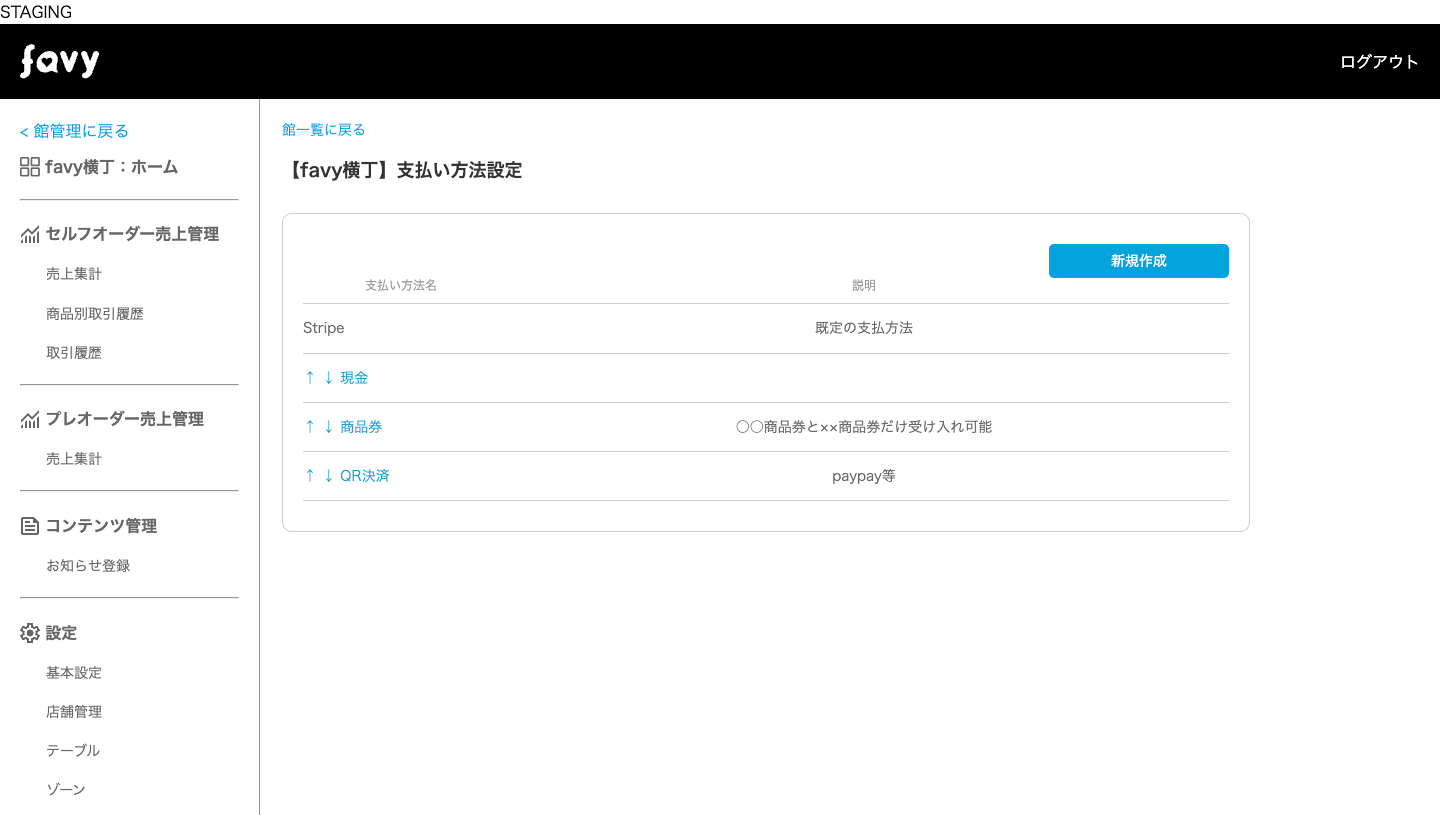Move QR決済 down in list
1440x815 pixels.
click(328, 476)
